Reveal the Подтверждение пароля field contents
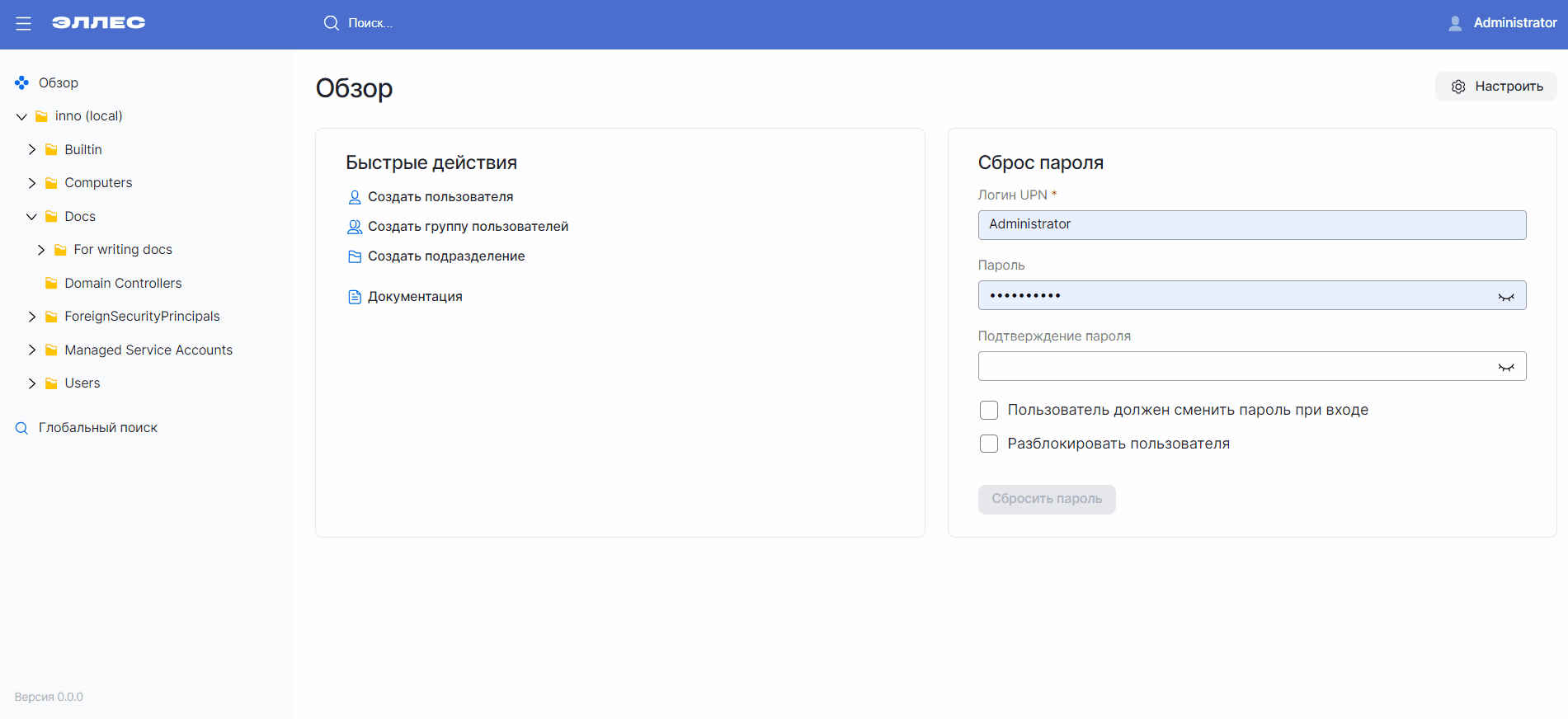Image resolution: width=1568 pixels, height=719 pixels. 1505,367
